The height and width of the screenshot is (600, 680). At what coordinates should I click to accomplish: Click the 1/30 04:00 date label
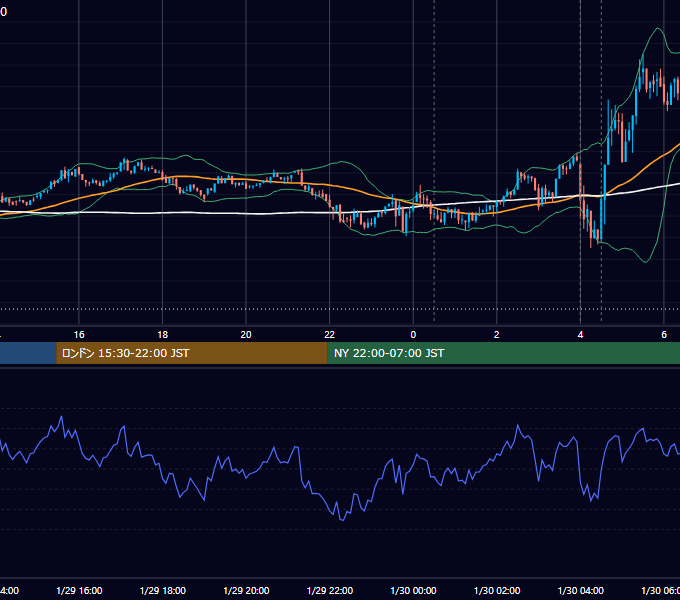click(x=580, y=591)
